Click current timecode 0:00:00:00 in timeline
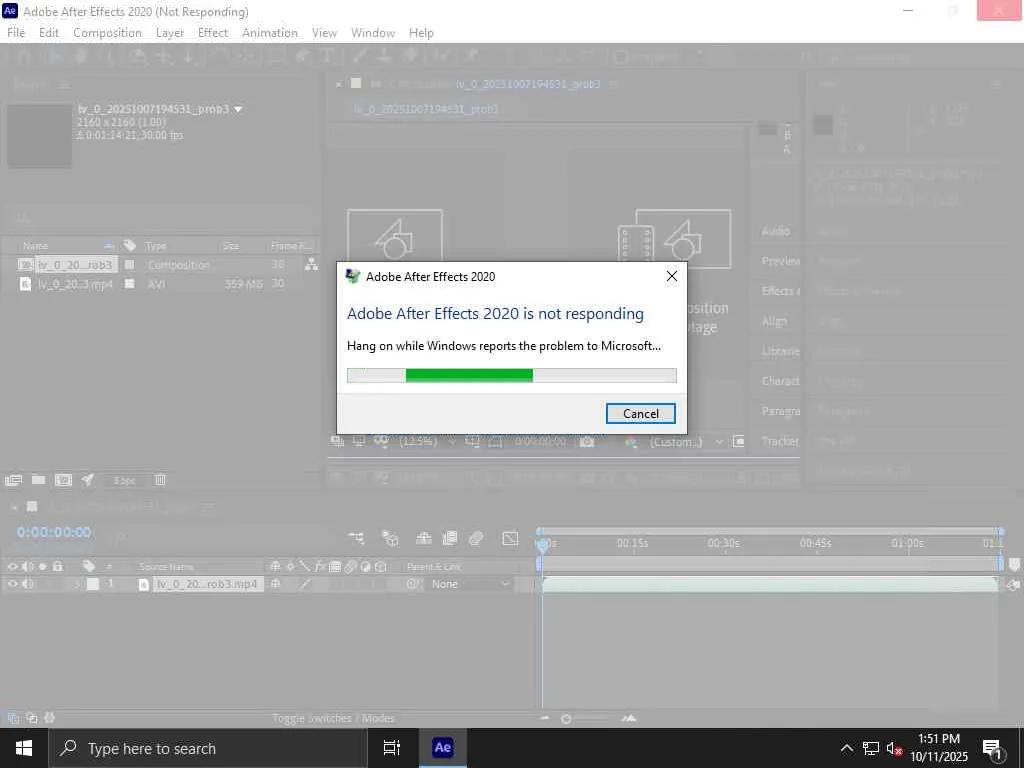 [x=54, y=532]
